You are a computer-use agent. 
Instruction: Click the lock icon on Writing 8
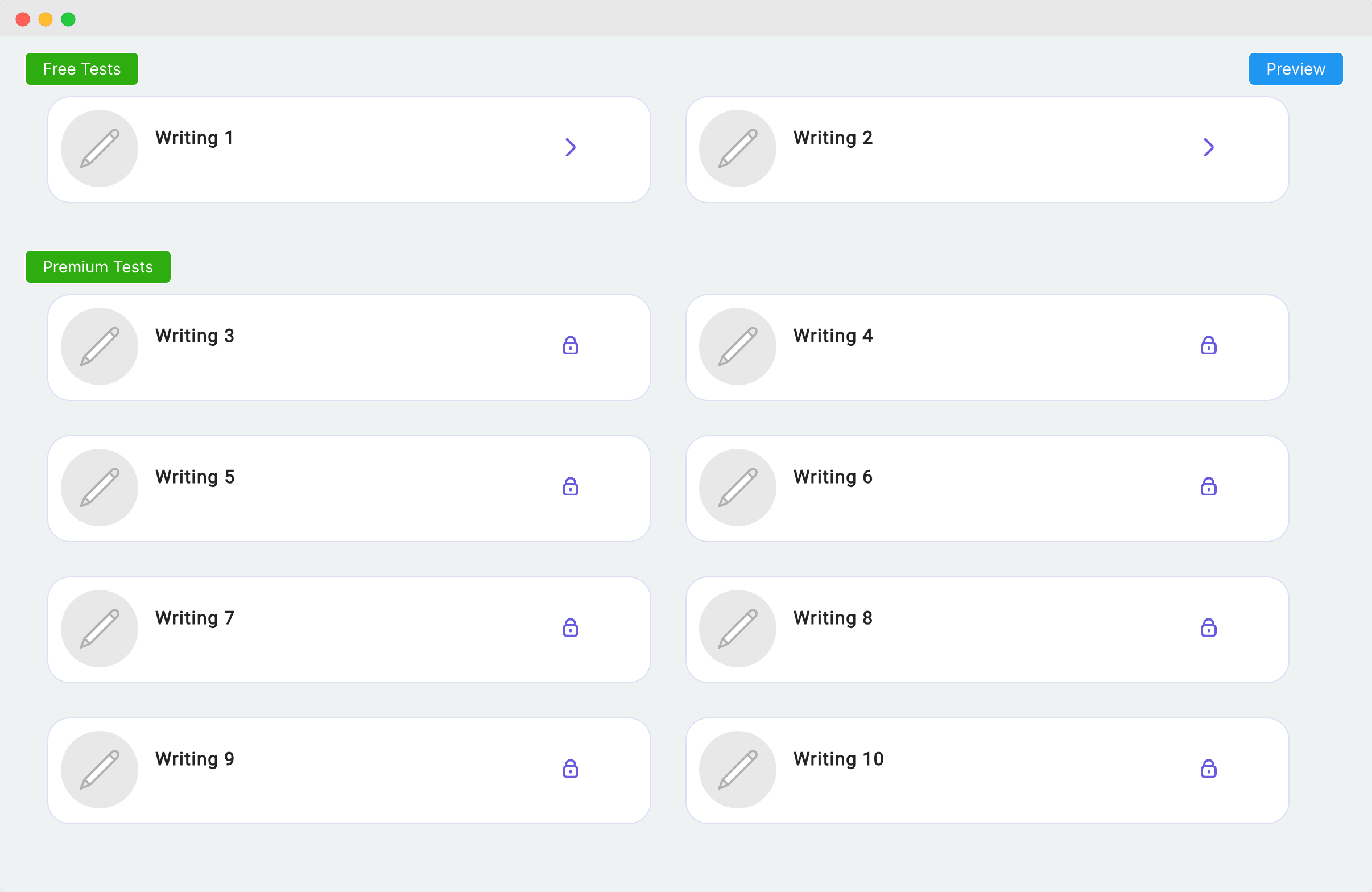[x=1209, y=627]
